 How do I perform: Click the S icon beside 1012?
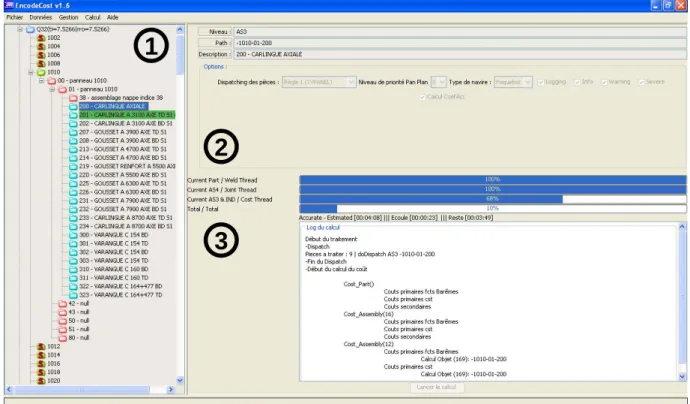[41, 347]
